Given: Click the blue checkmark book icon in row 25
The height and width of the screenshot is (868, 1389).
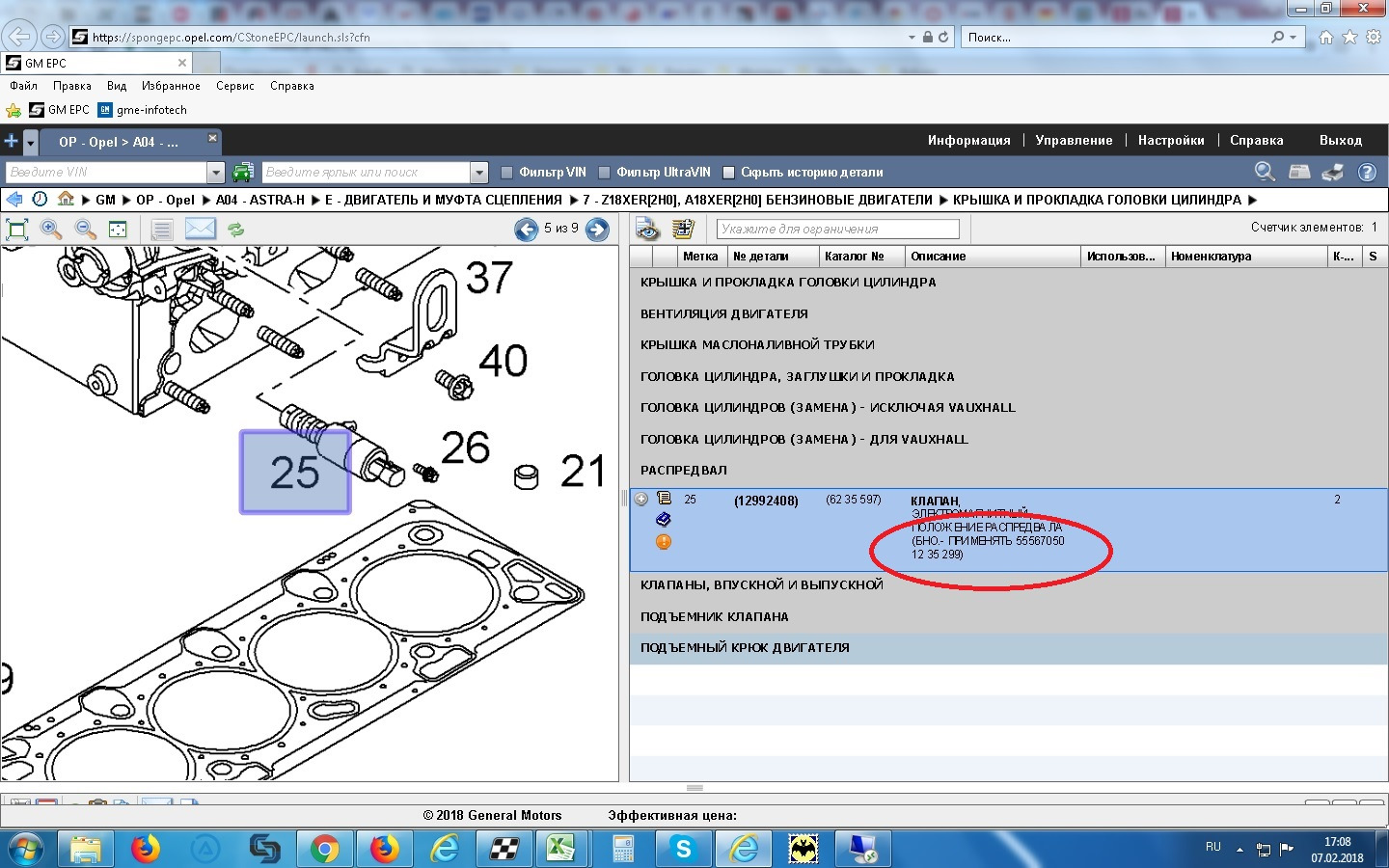Looking at the screenshot, I should (664, 520).
